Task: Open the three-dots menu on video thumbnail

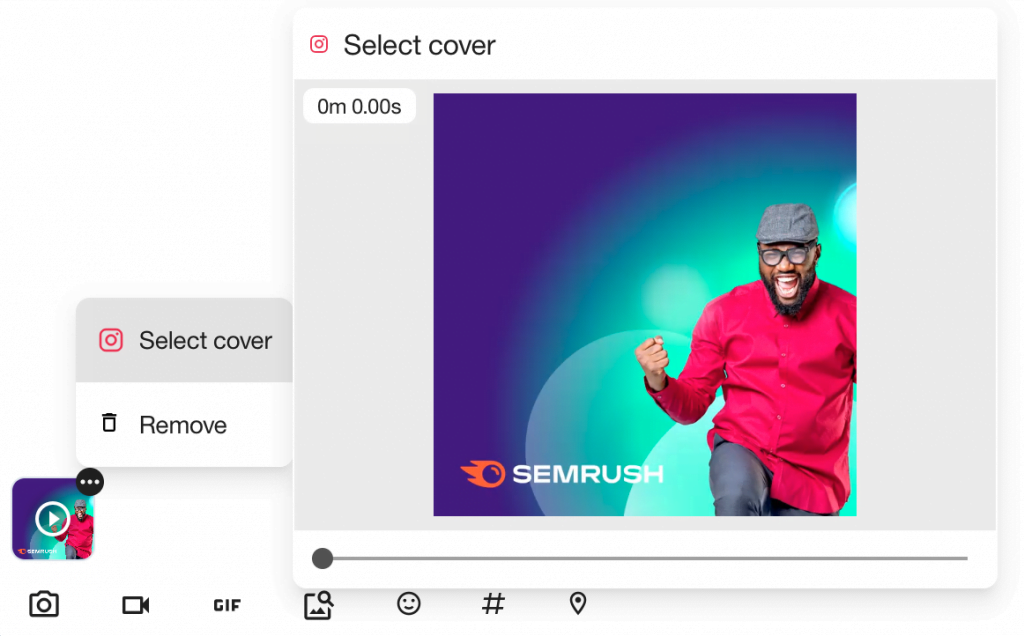Action: [90, 483]
